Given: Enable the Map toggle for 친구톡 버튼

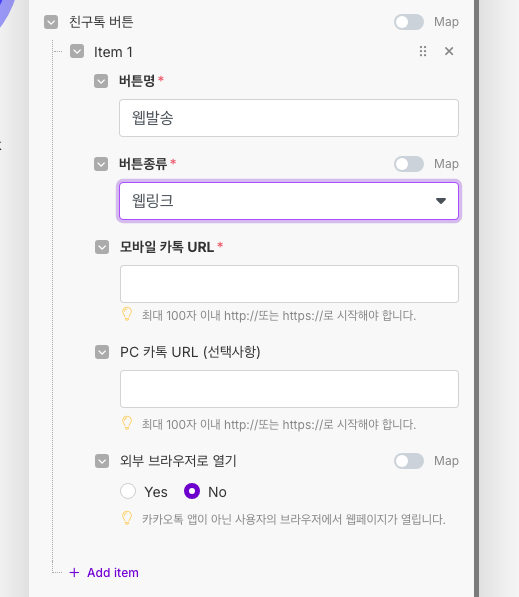Looking at the screenshot, I should [x=409, y=22].
